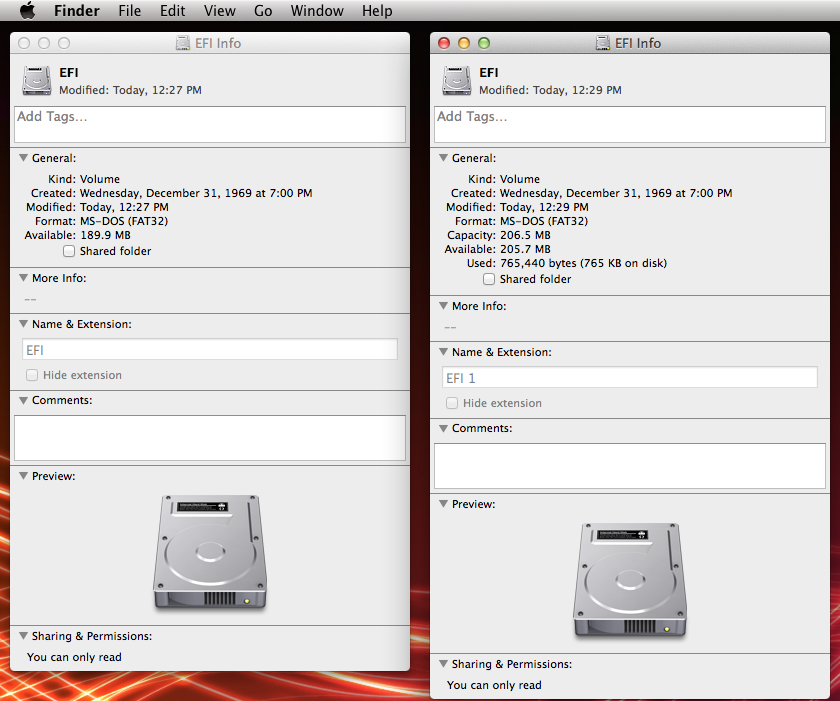
Task: Collapse Sharing & Permissions in left window
Action: [x=24, y=636]
